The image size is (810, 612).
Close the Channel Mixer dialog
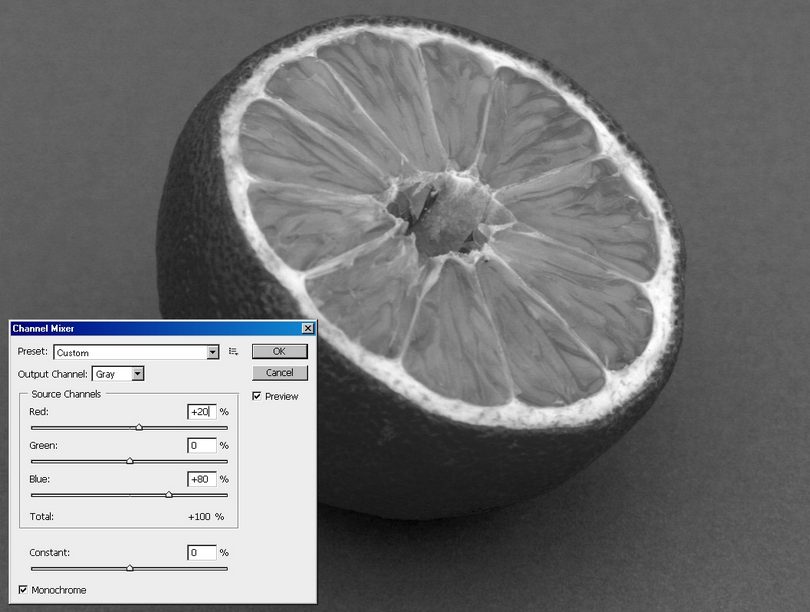coord(307,328)
